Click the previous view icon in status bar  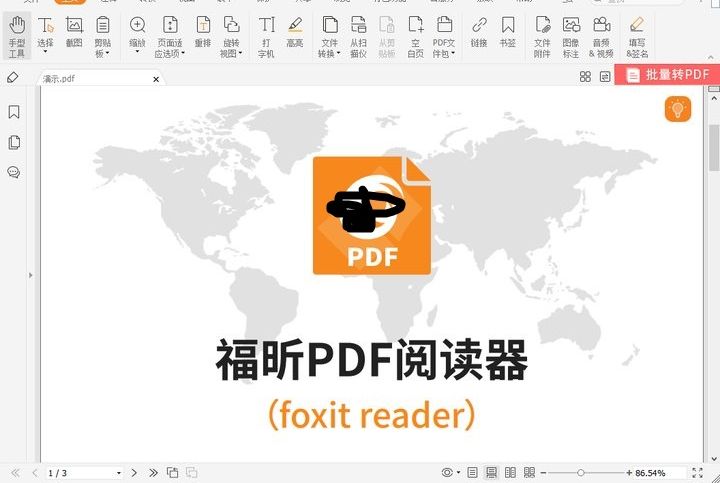pos(173,472)
